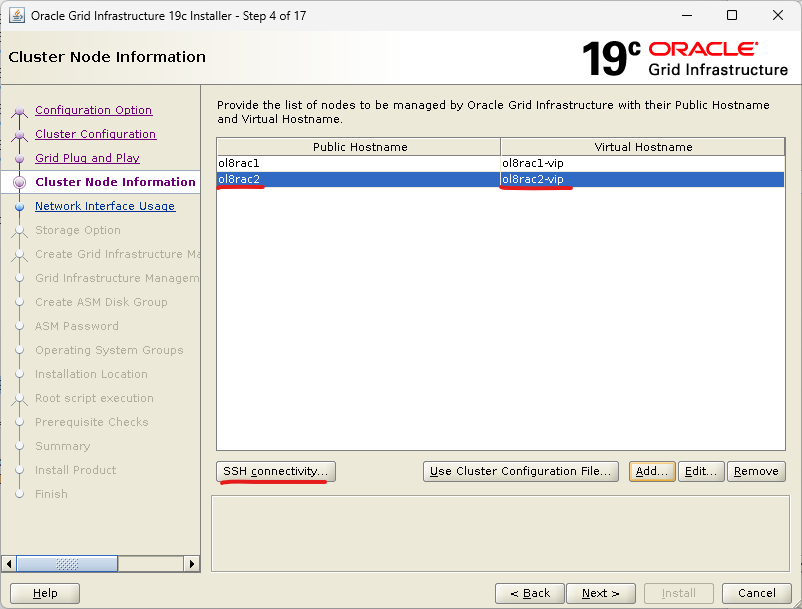Add a new cluster node
The image size is (802, 609).
click(652, 471)
